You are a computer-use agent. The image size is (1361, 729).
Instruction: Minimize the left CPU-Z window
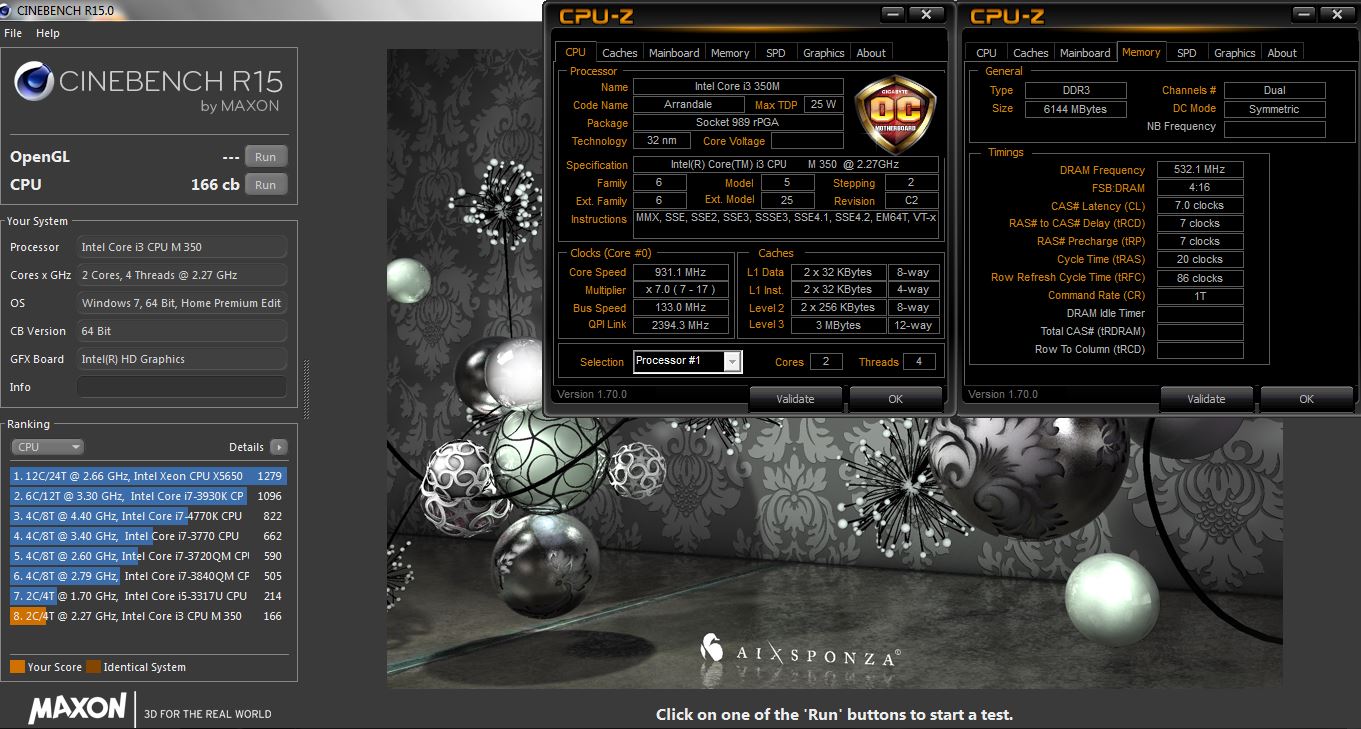(894, 14)
